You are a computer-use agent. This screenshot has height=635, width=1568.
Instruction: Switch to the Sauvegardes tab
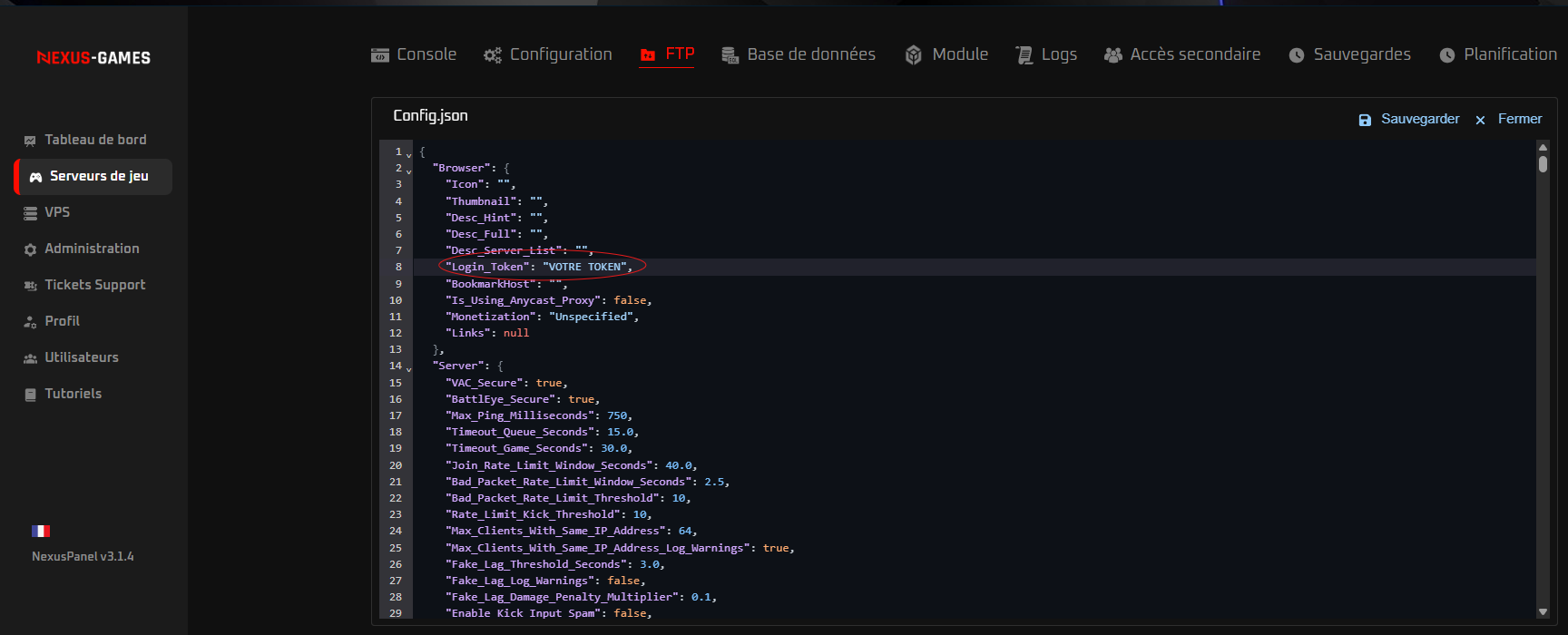click(x=1349, y=54)
